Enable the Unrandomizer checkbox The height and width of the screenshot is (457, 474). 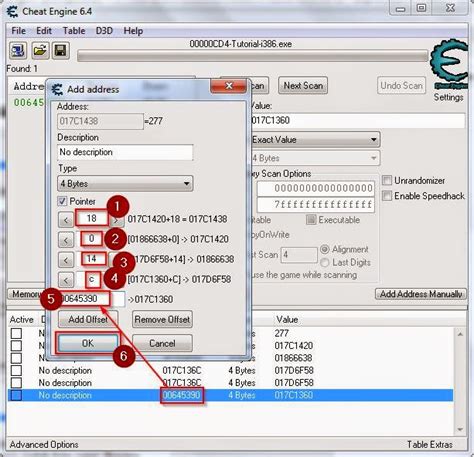(387, 180)
